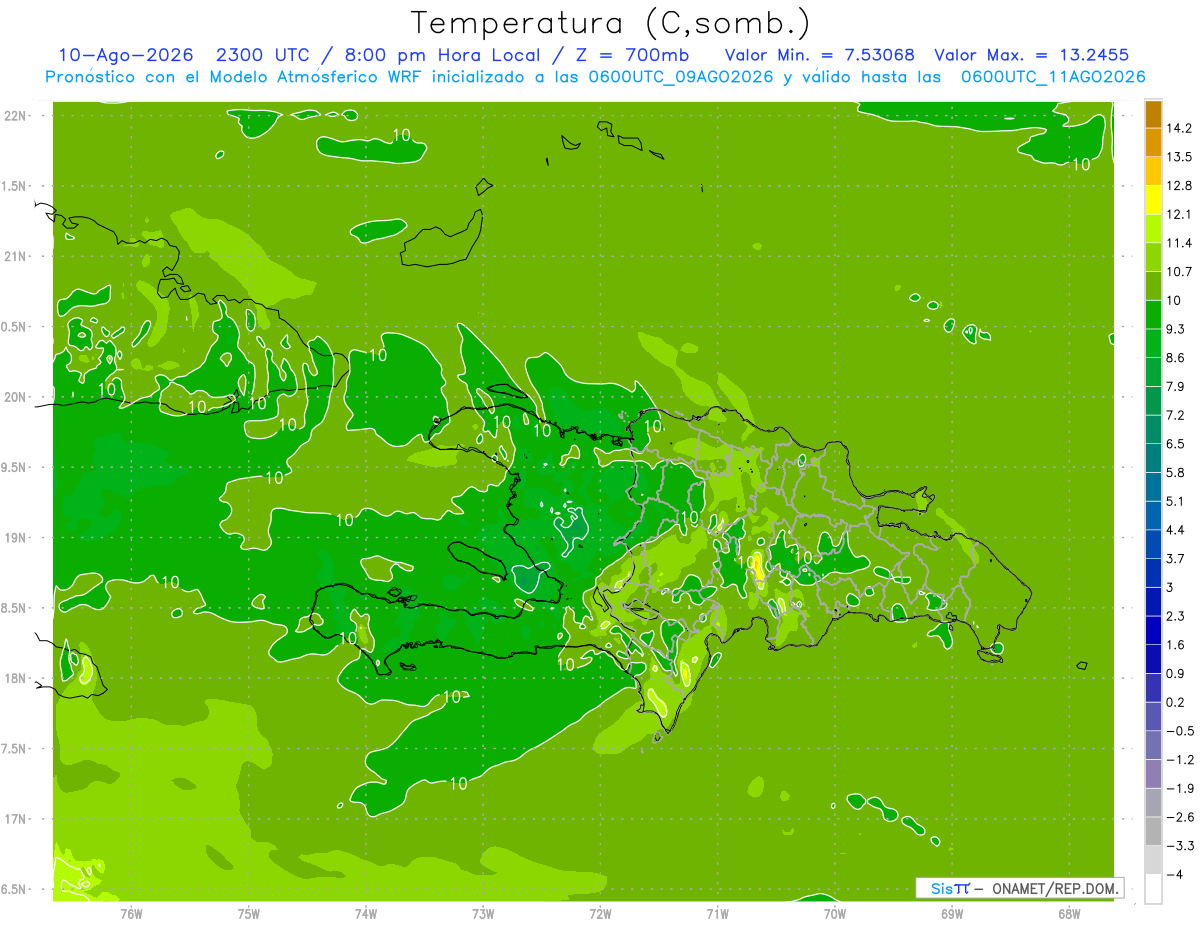Image resolution: width=1200 pixels, height=927 pixels.
Task: Click color bar label '4.4'
Action: (1176, 530)
